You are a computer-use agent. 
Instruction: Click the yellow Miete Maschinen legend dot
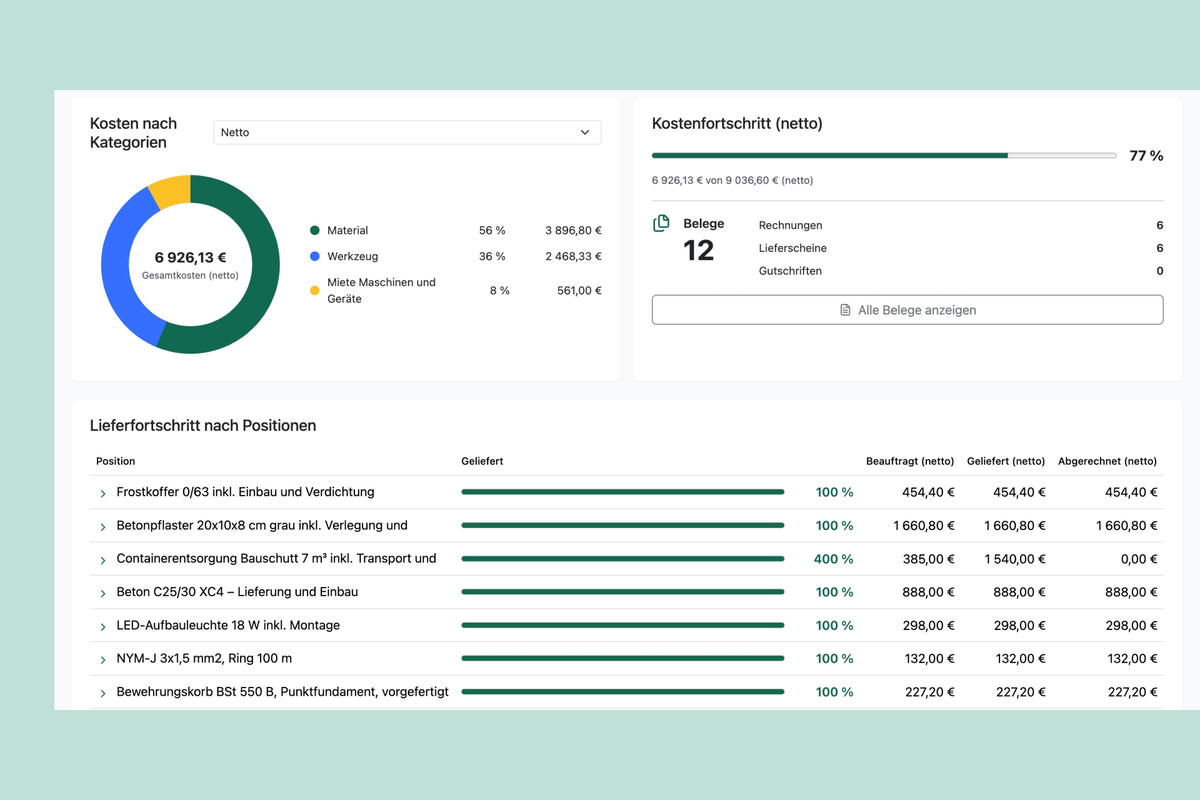coord(315,290)
